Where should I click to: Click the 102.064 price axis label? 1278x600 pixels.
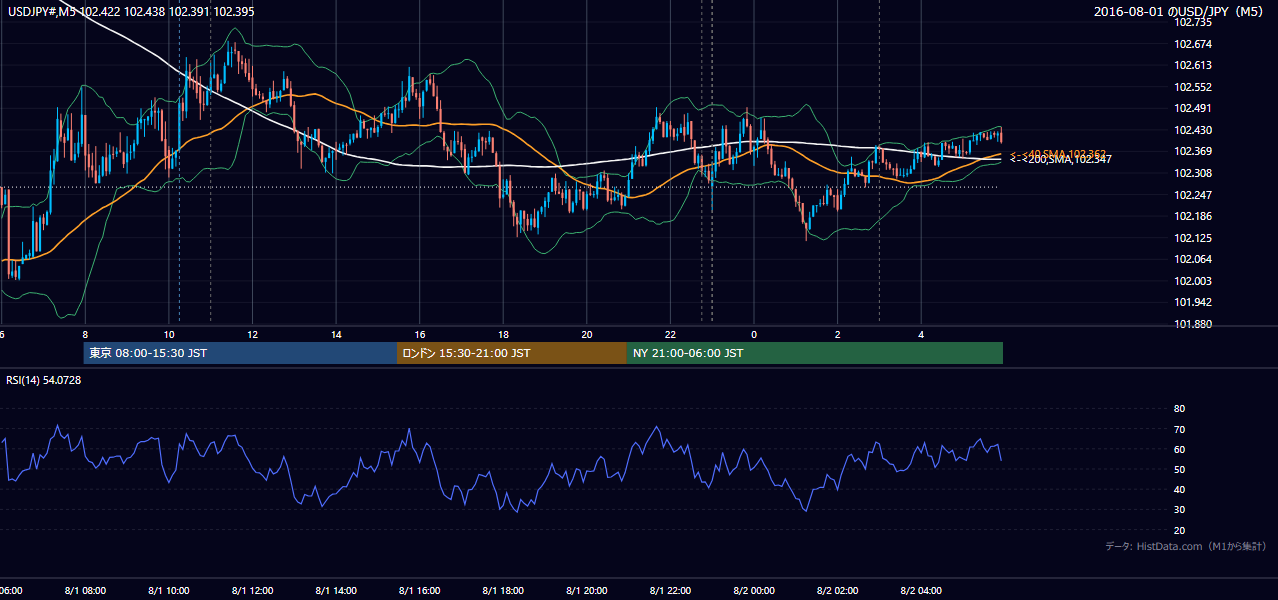pos(1194,259)
